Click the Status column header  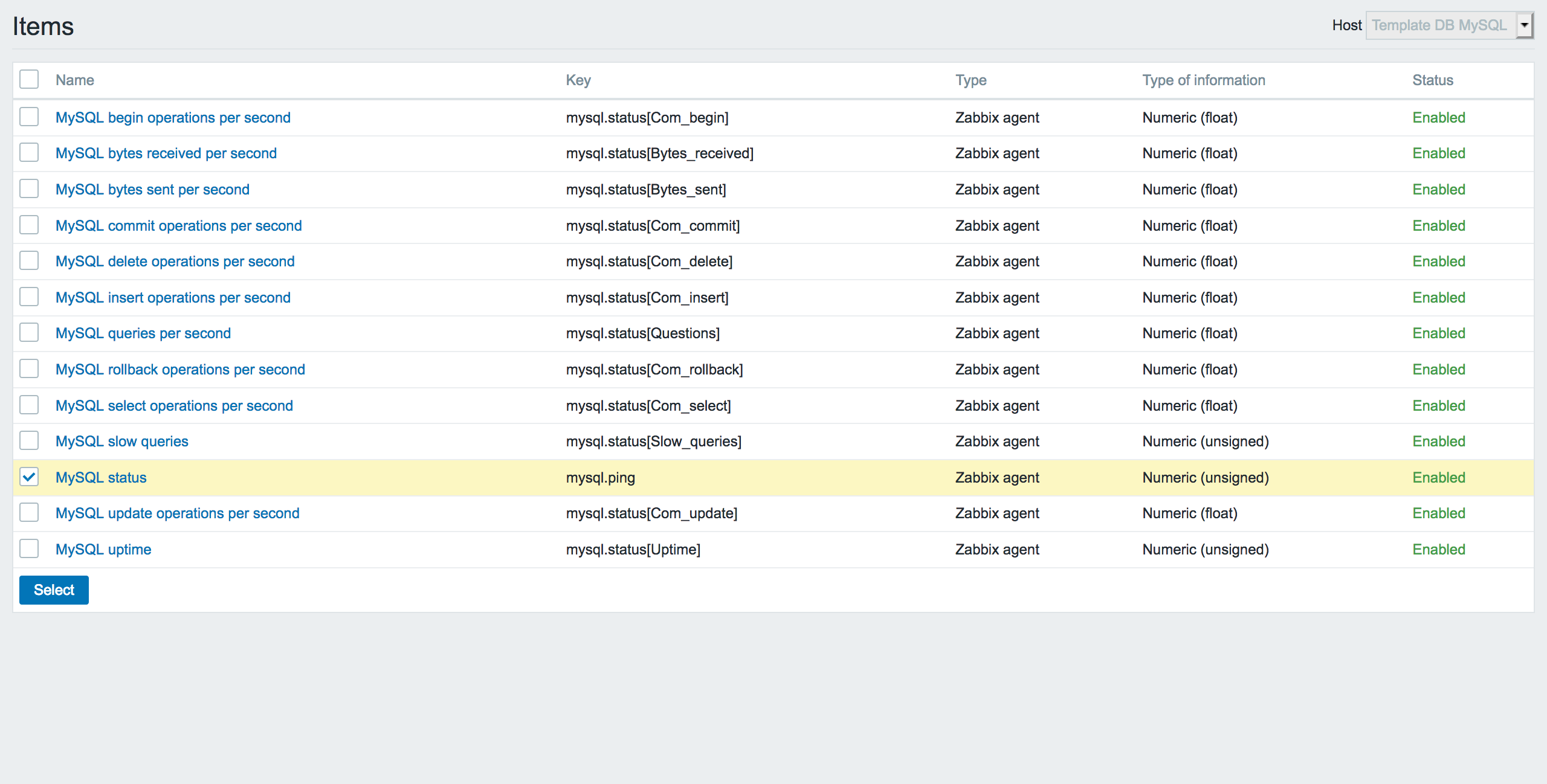click(1433, 80)
